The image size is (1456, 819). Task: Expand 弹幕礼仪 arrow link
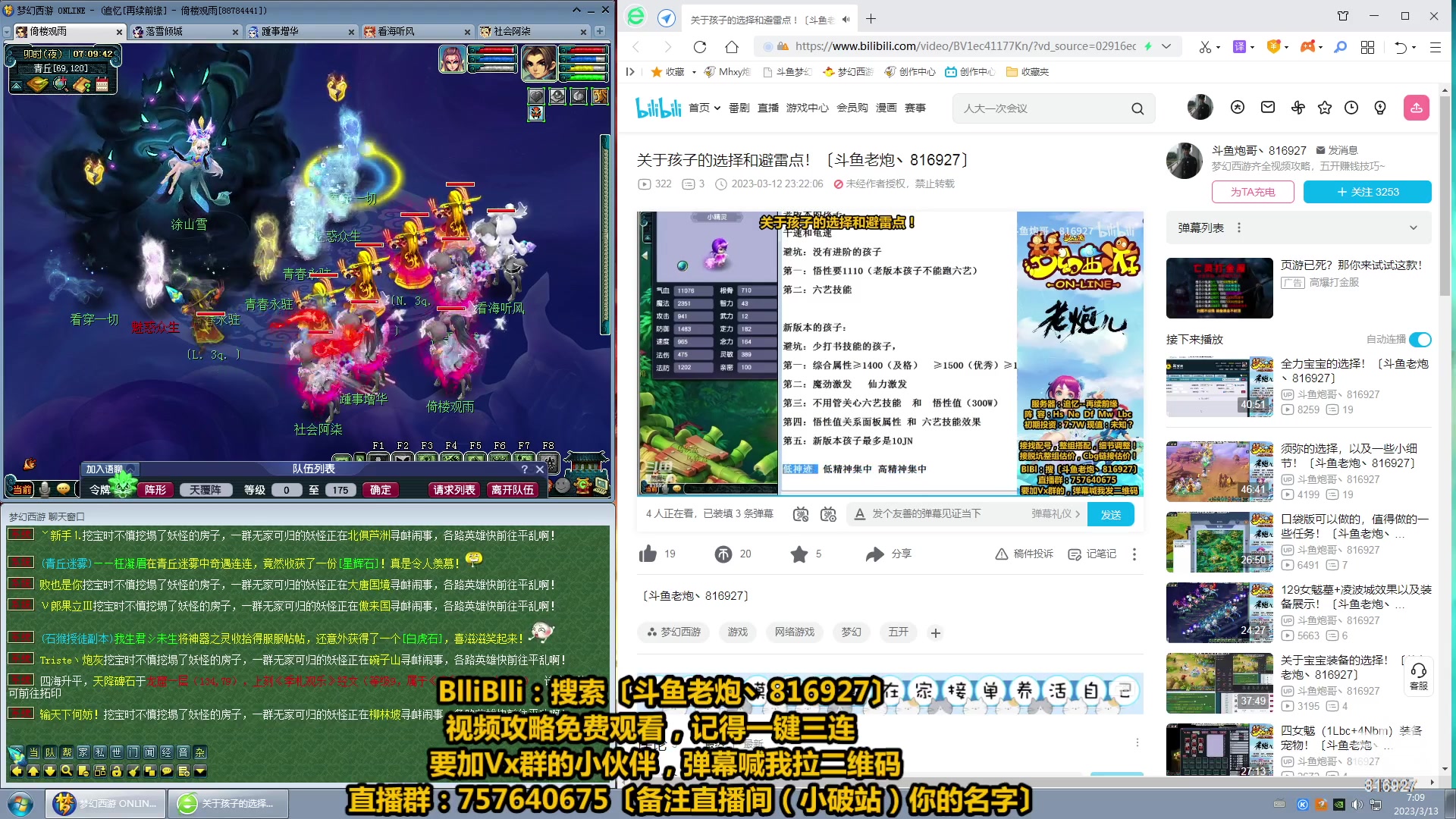click(x=1056, y=514)
